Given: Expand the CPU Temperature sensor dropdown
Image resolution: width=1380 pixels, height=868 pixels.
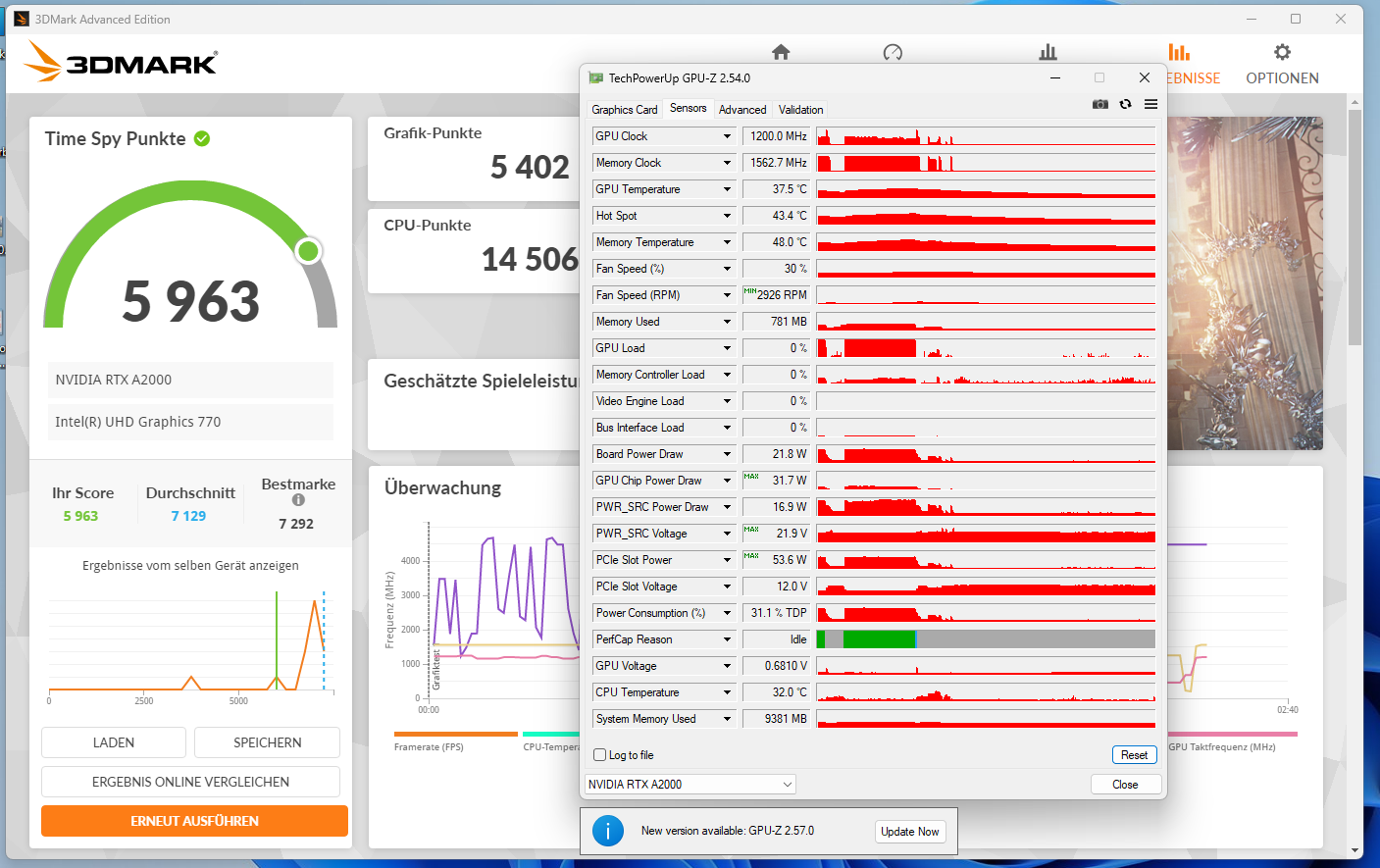Looking at the screenshot, I should 728,692.
